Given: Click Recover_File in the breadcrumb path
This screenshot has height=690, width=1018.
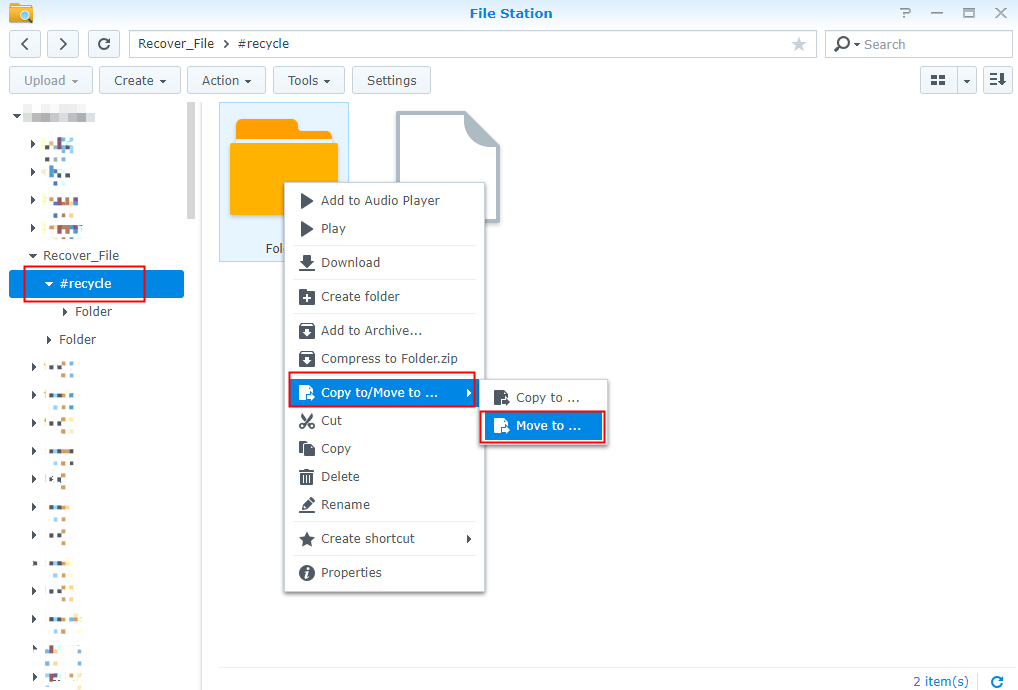Looking at the screenshot, I should click(x=176, y=44).
